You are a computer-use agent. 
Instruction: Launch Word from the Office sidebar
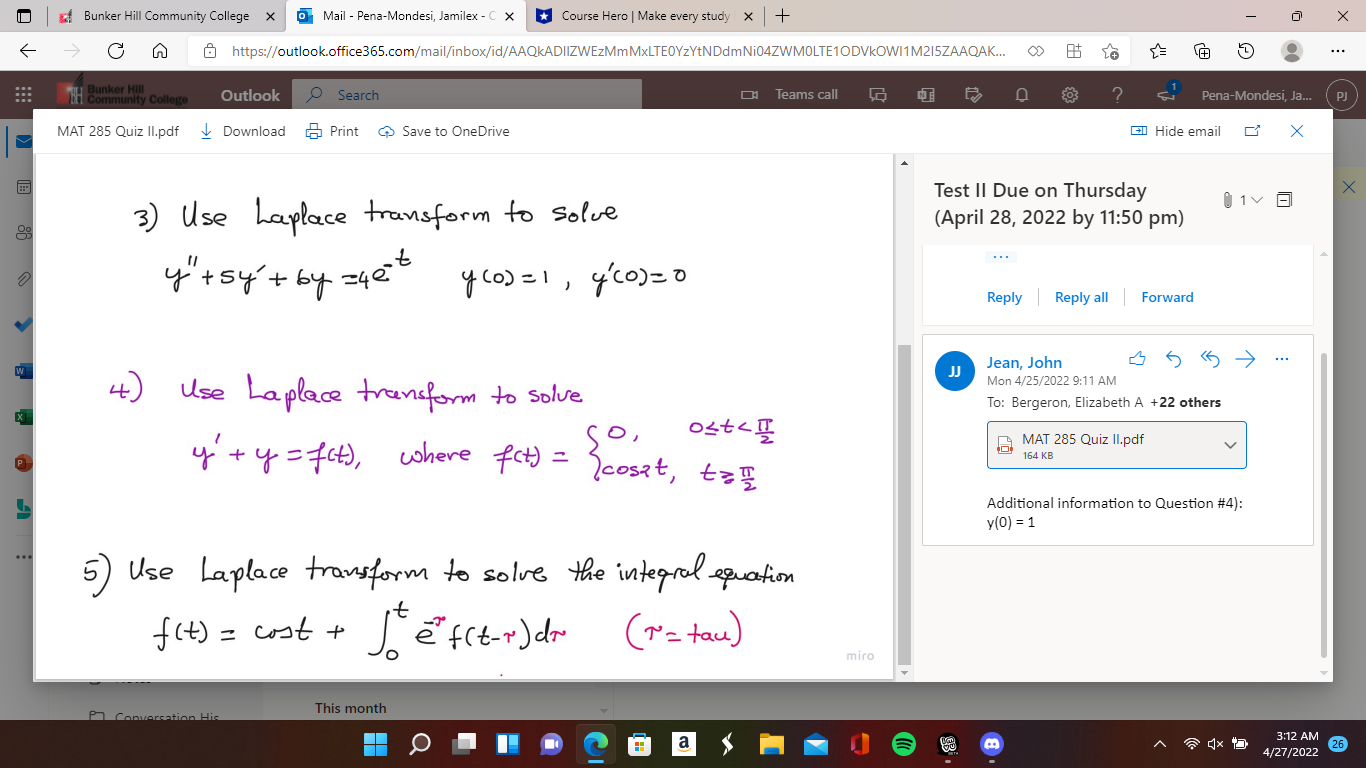tap(25, 370)
